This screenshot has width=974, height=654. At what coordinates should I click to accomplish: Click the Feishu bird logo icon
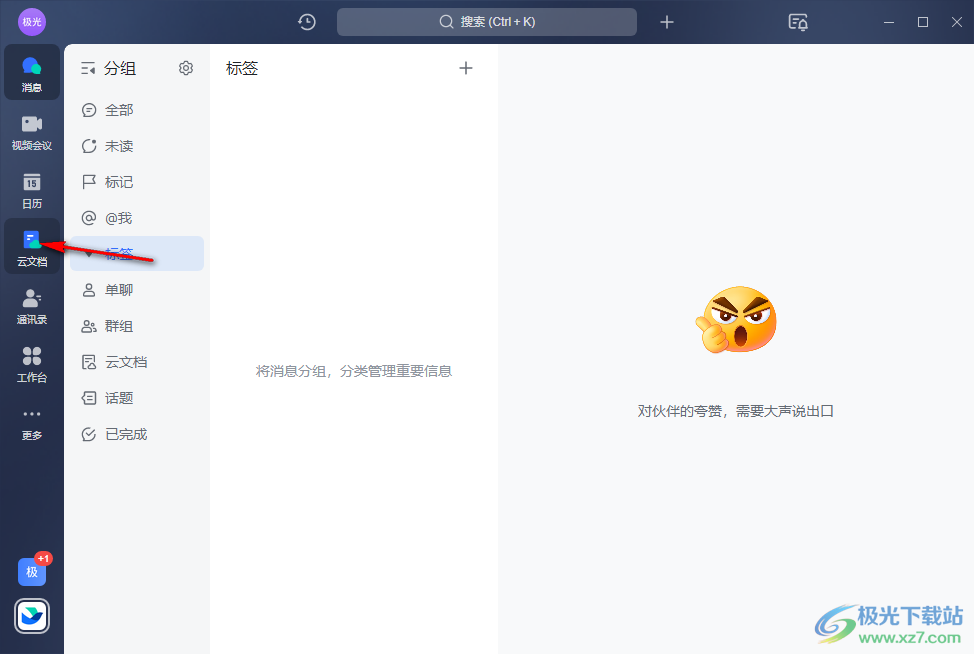(x=32, y=615)
